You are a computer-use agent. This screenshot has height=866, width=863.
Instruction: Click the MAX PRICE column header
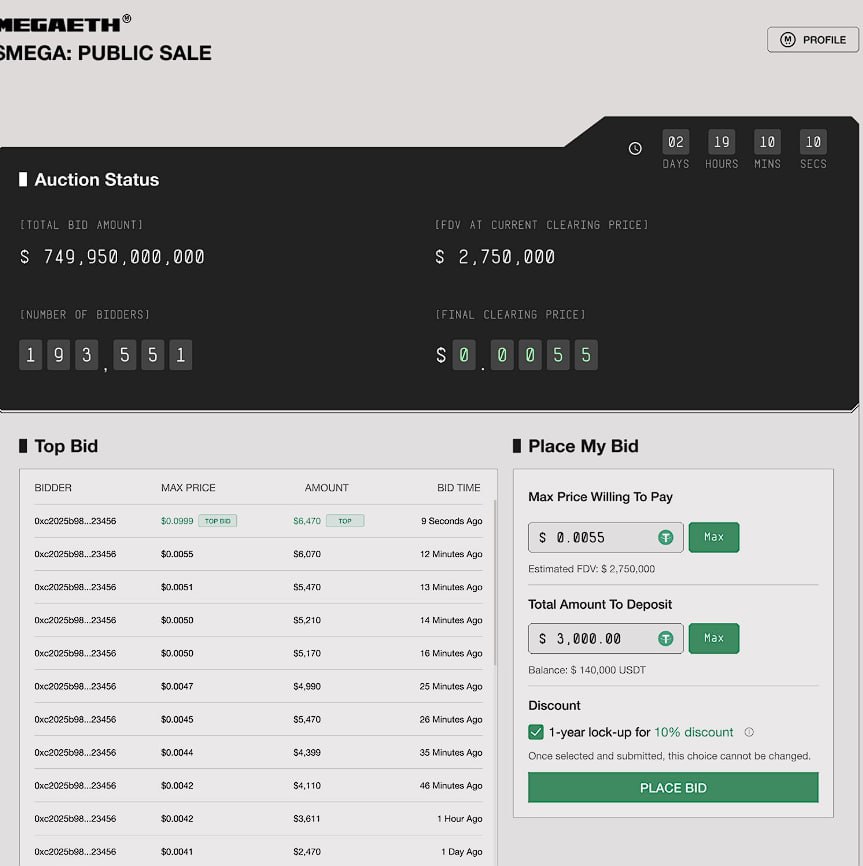click(188, 488)
